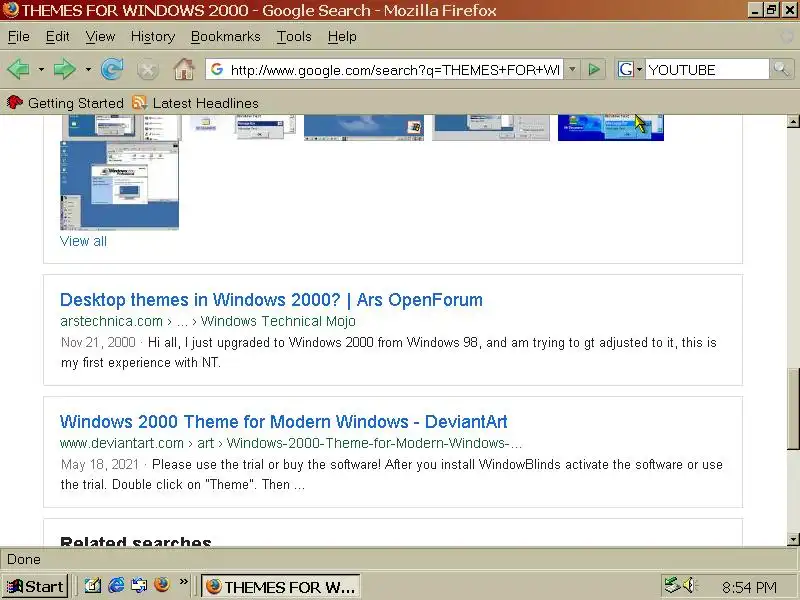Expand the forward history dropdown arrow
The width and height of the screenshot is (800, 600).
[x=88, y=69]
